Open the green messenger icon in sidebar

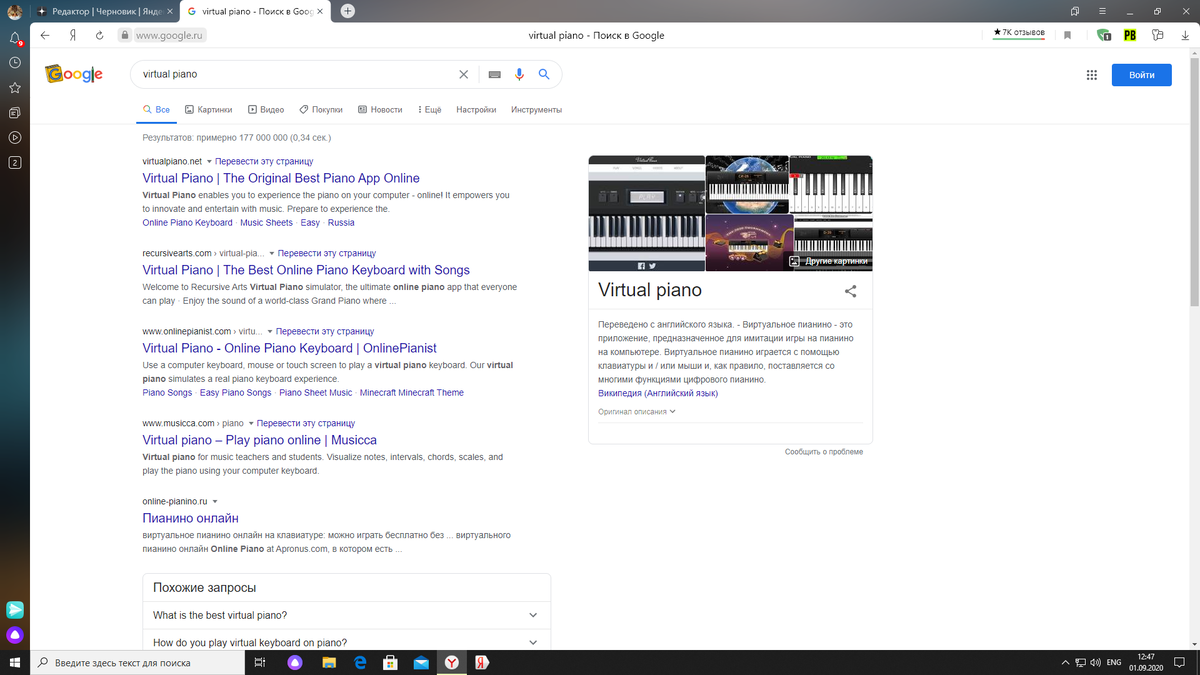[x=15, y=609]
